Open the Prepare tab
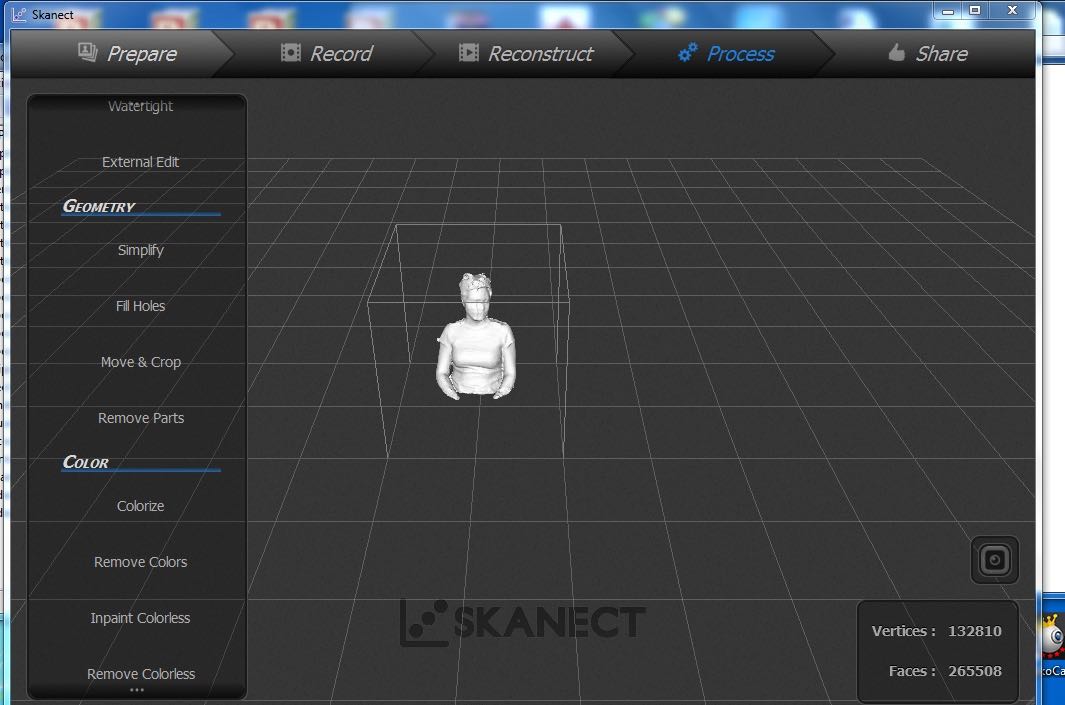This screenshot has height=705, width=1065. click(127, 53)
